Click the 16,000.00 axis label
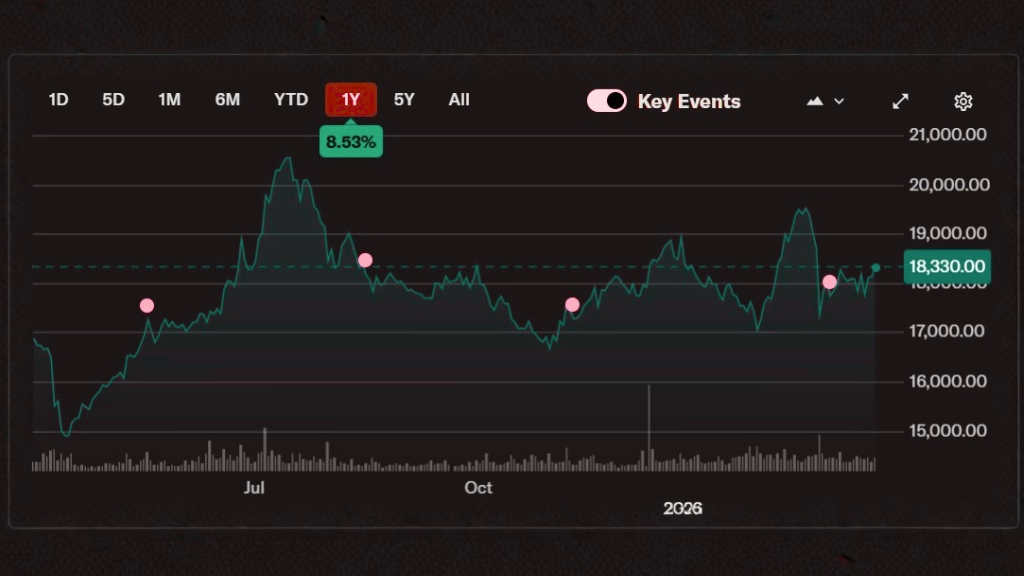Image resolution: width=1024 pixels, height=576 pixels. click(948, 381)
